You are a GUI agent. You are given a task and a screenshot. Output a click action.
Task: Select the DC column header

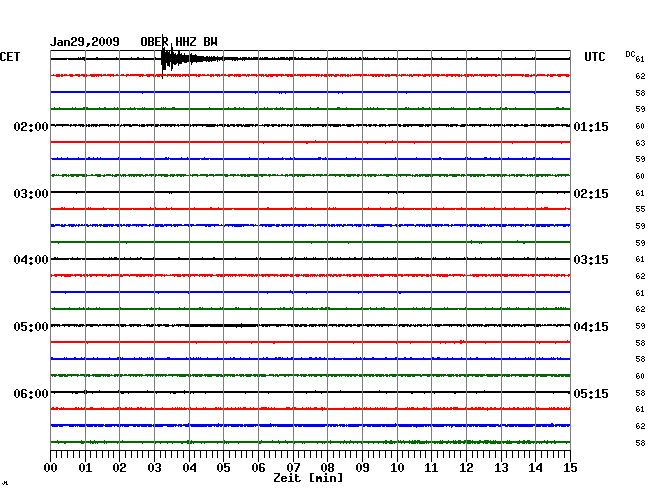630,54
